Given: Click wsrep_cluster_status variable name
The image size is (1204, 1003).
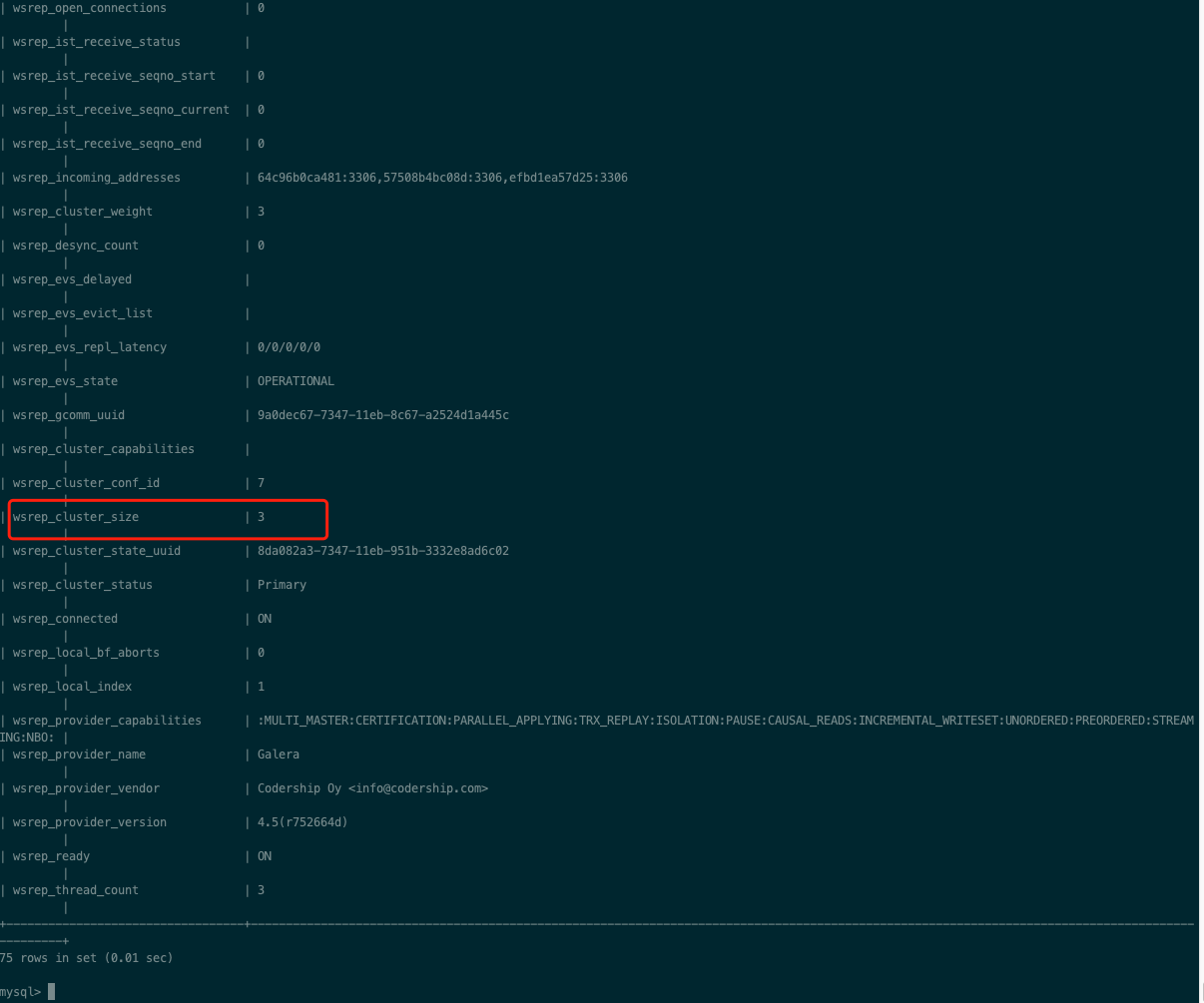Looking at the screenshot, I should tap(83, 585).
